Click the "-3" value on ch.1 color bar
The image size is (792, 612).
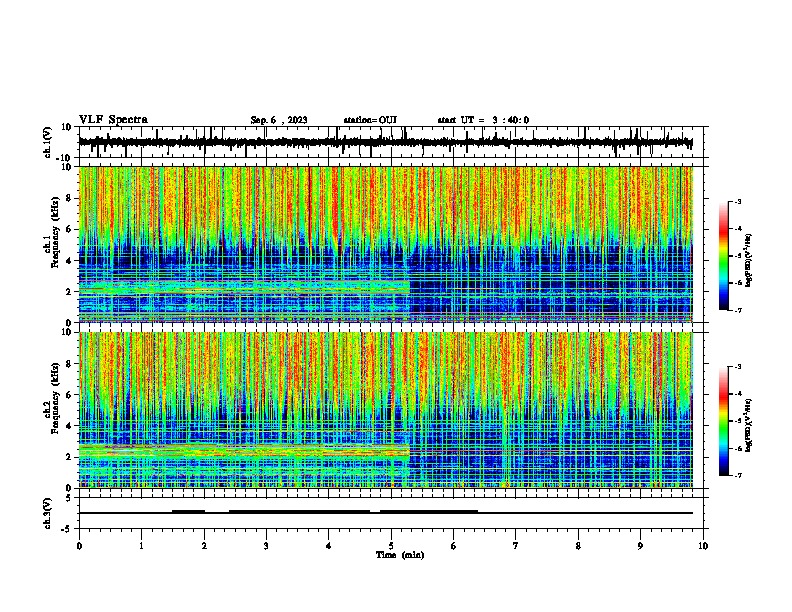tap(737, 202)
